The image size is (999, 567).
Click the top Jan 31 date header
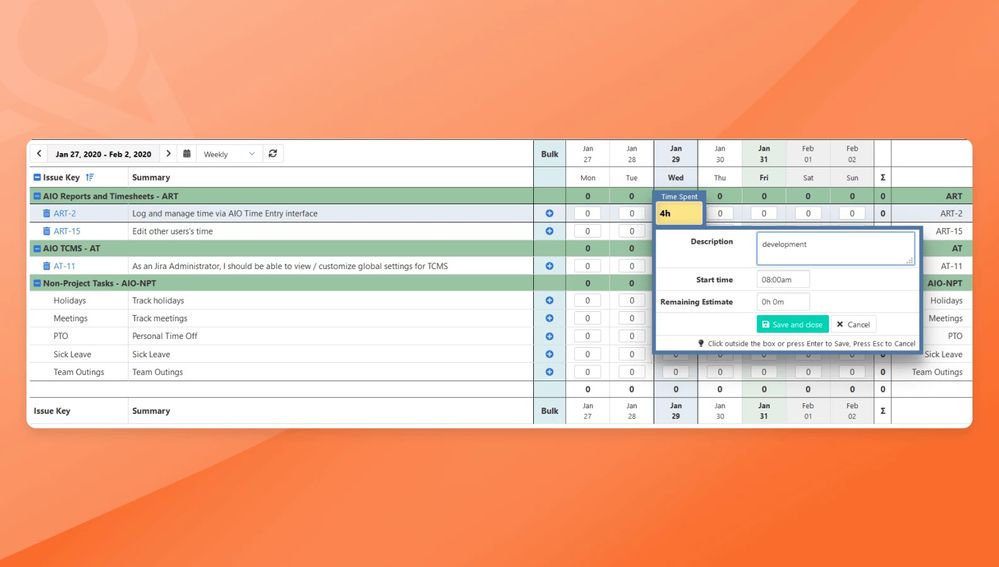[764, 154]
